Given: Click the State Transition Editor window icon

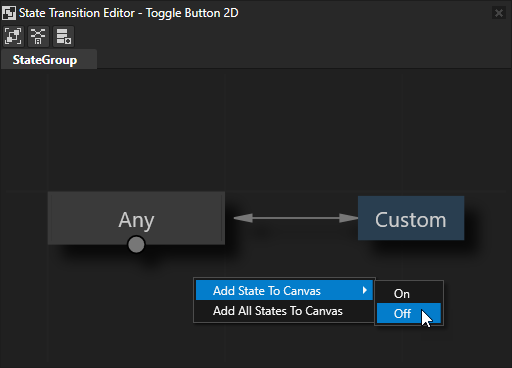Looking at the screenshot, I should [x=9, y=13].
